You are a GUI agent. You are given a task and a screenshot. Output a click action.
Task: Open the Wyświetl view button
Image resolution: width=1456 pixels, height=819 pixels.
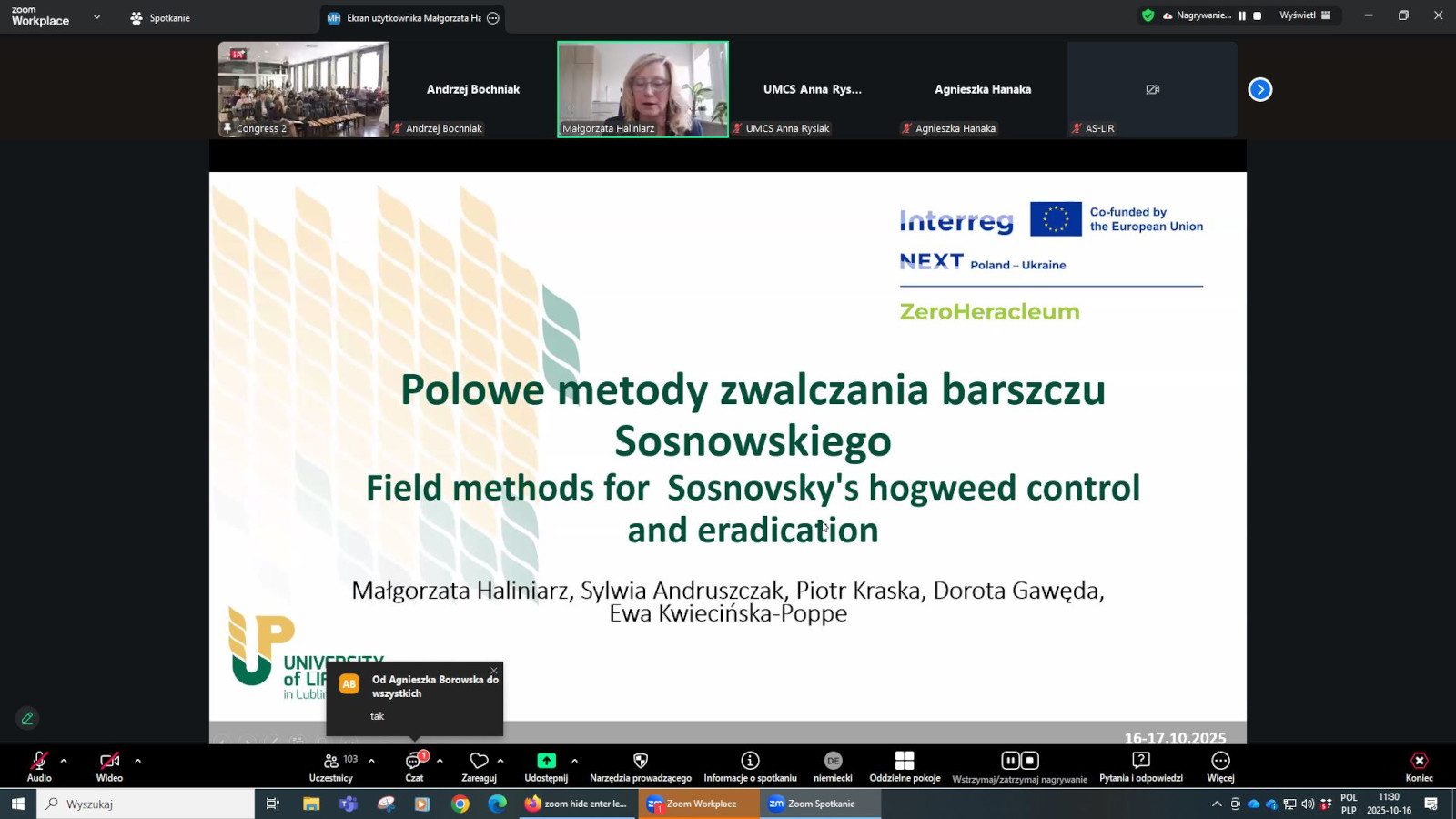[x=1305, y=15]
